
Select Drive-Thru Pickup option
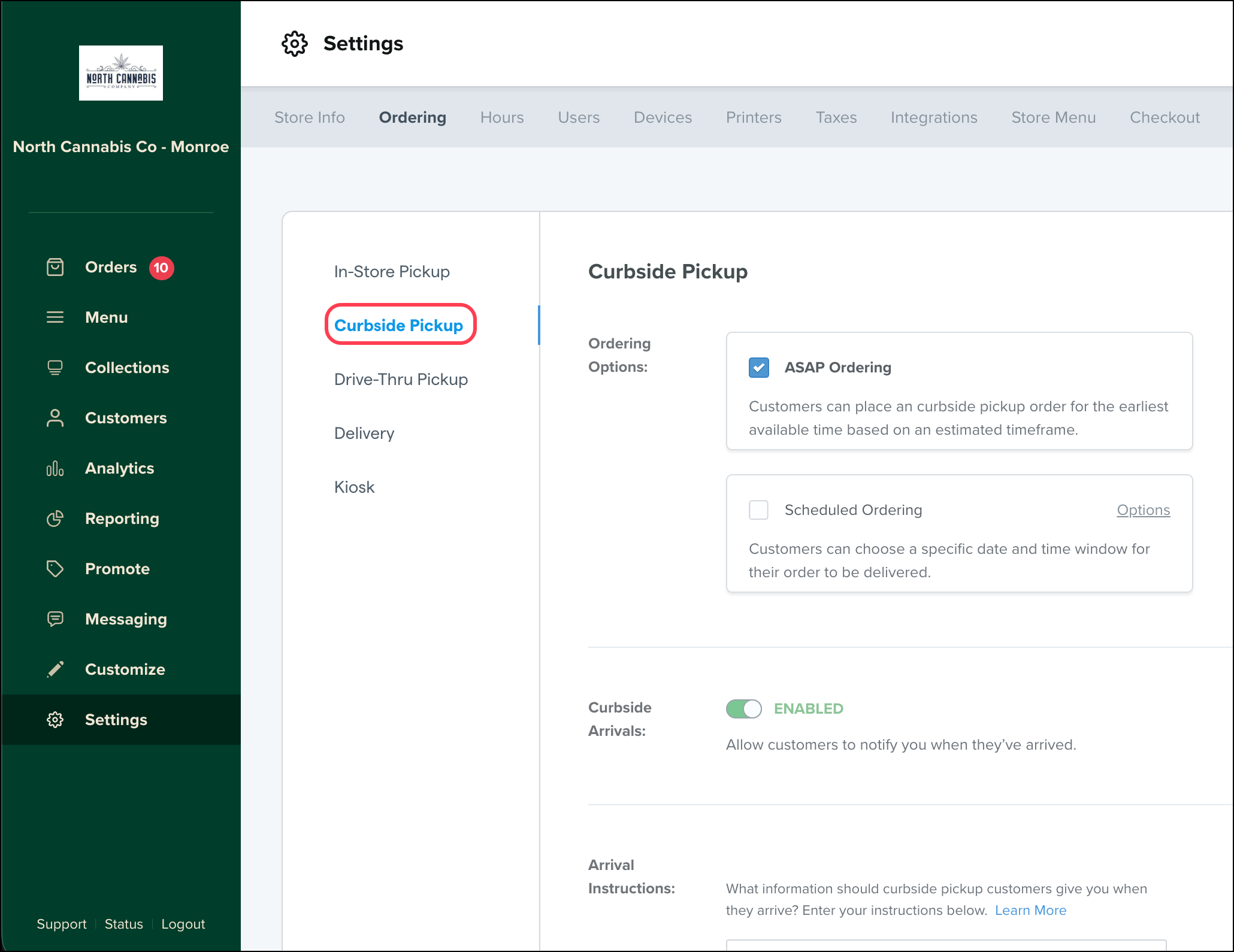pos(401,380)
